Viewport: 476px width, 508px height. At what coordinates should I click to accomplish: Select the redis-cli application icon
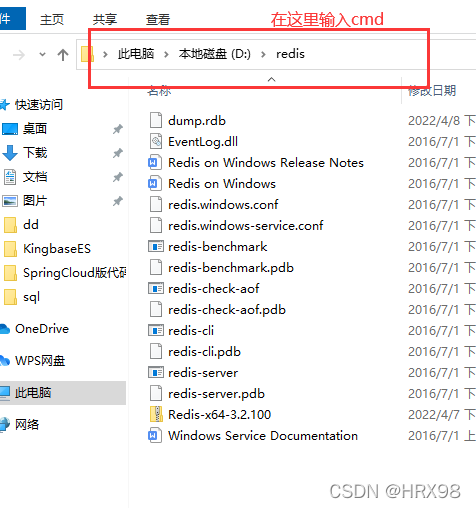[x=156, y=330]
